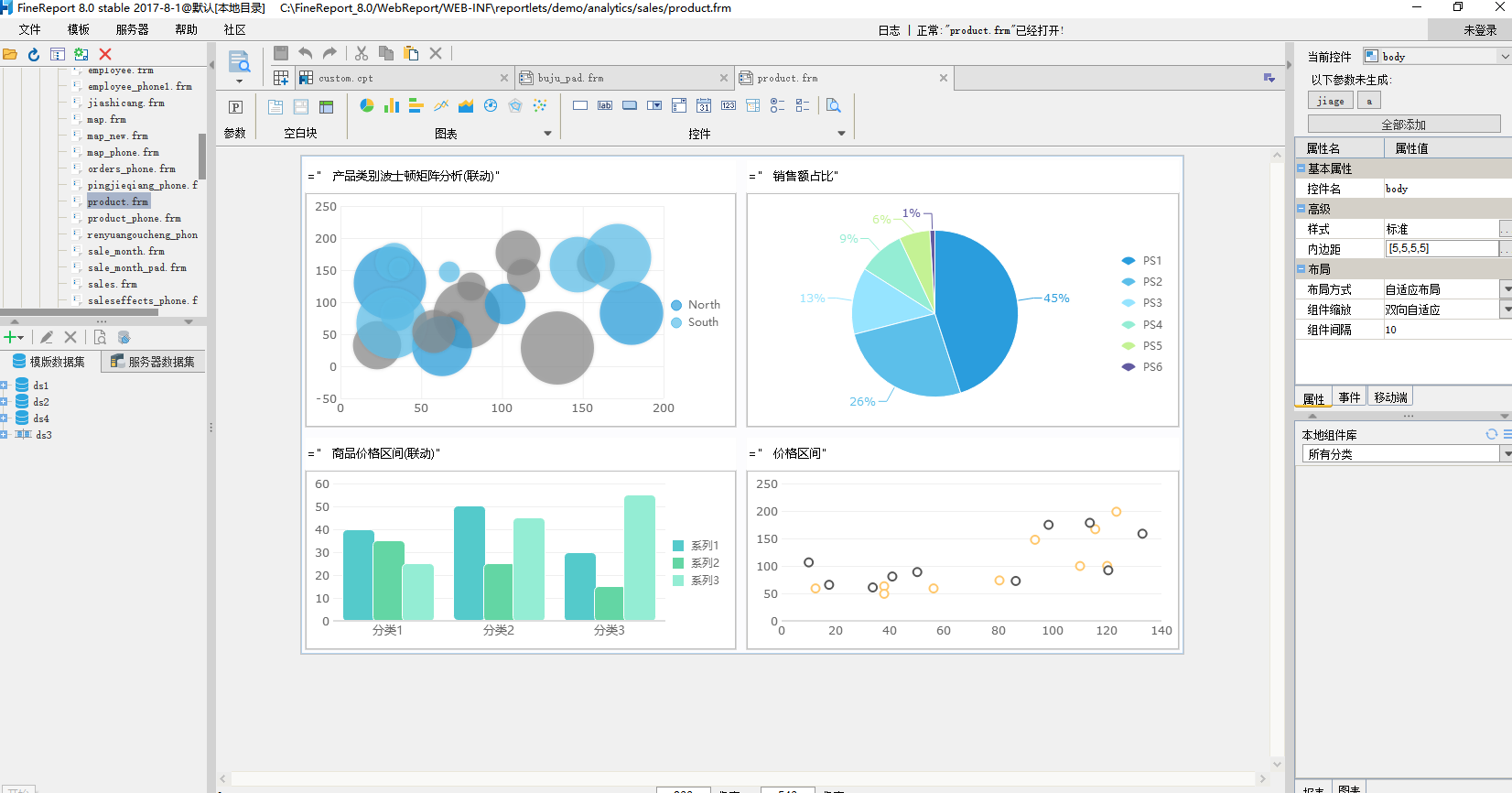This screenshot has height=793, width=1512.
Task: Redo the last undone action
Action: [x=329, y=53]
